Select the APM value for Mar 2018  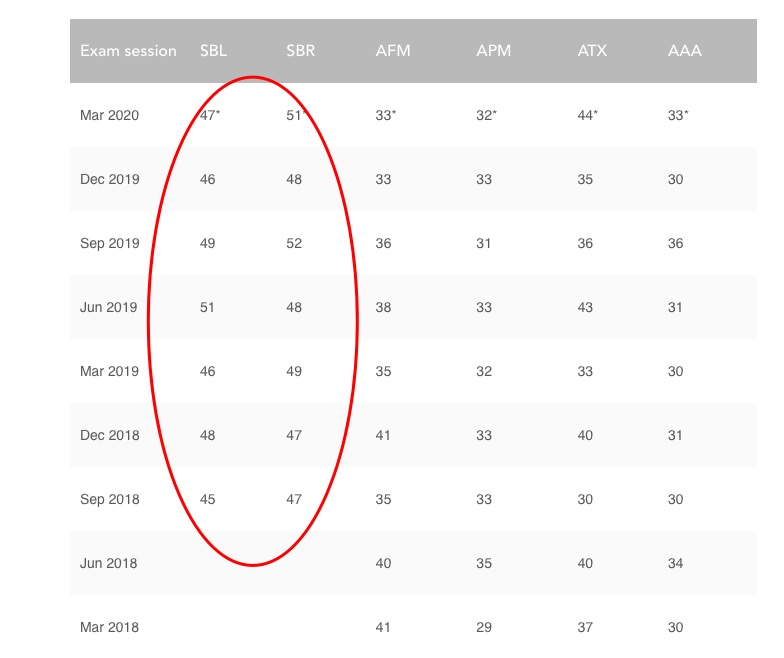coord(484,628)
